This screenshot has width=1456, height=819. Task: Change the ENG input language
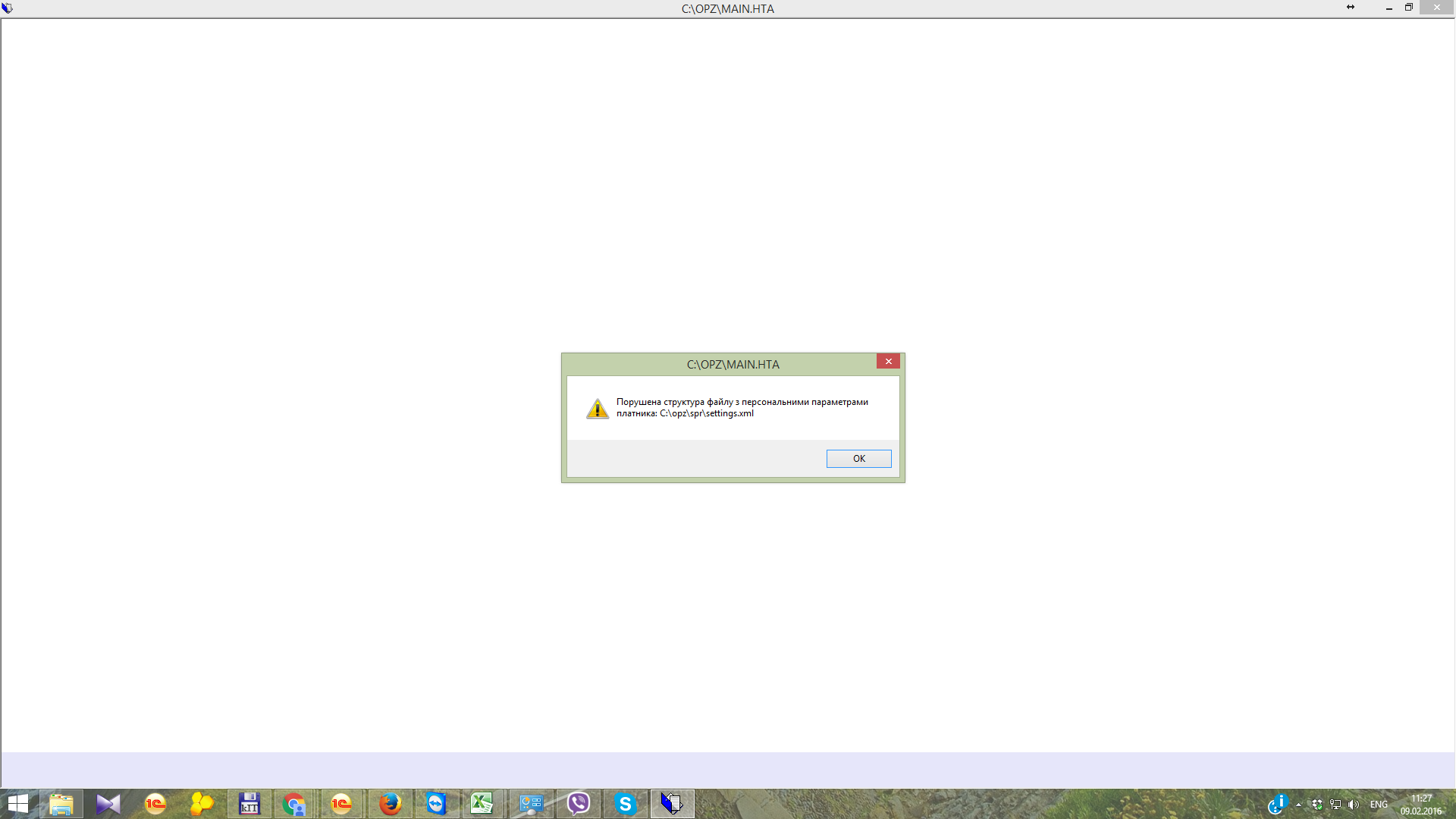point(1379,805)
